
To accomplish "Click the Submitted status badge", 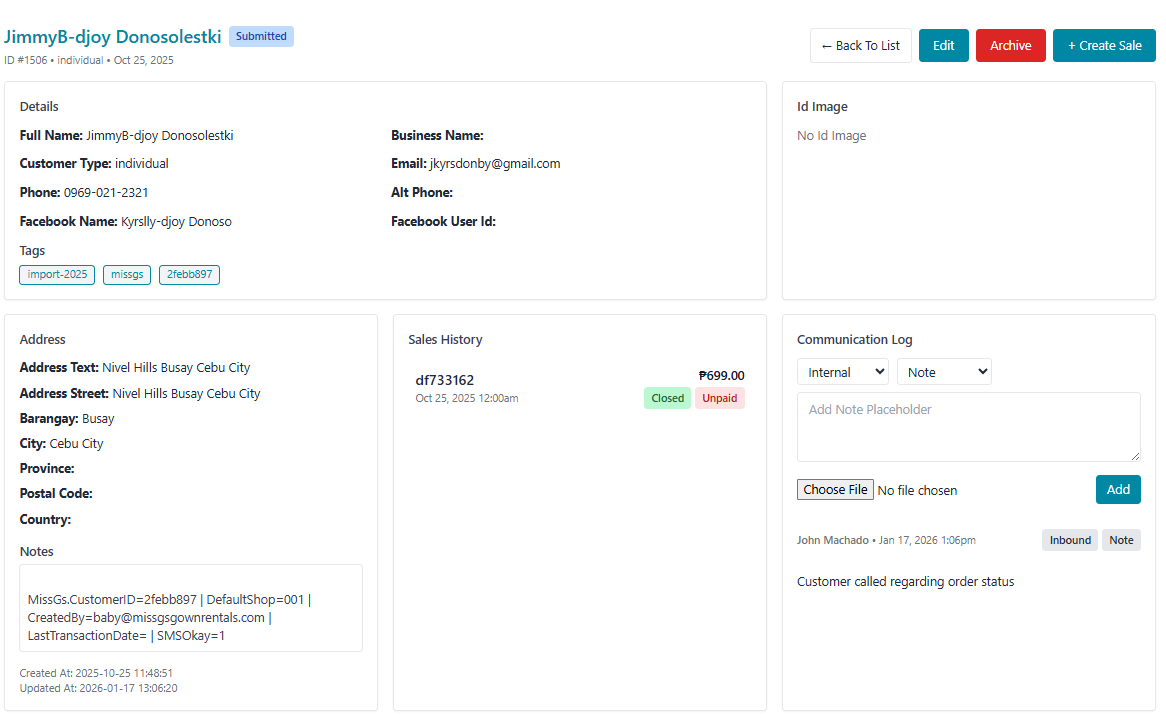I will (261, 37).
